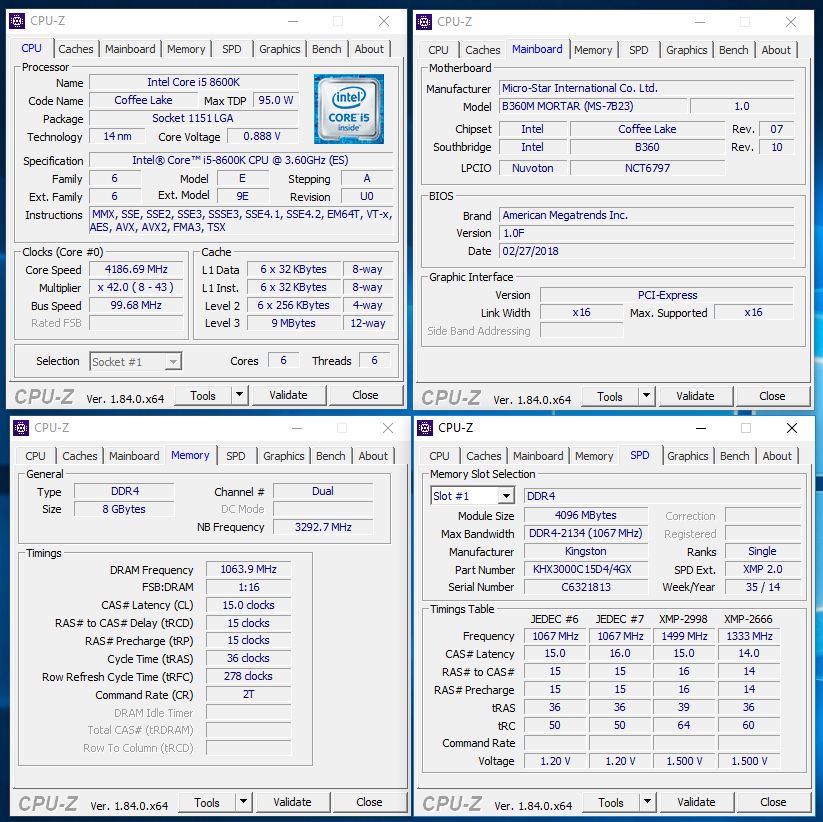Click Tools button in SPD window
This screenshot has height=822, width=823.
tap(611, 803)
